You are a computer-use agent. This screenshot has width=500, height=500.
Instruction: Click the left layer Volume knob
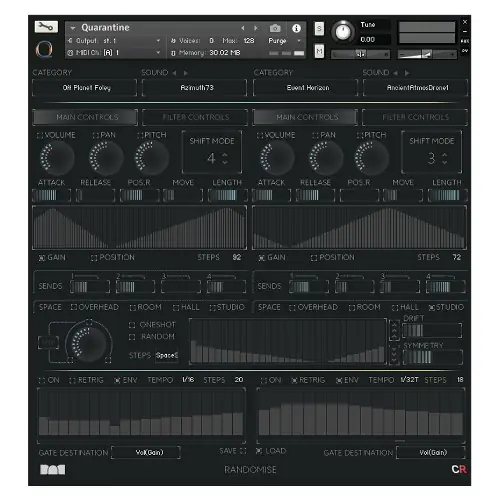(x=57, y=157)
